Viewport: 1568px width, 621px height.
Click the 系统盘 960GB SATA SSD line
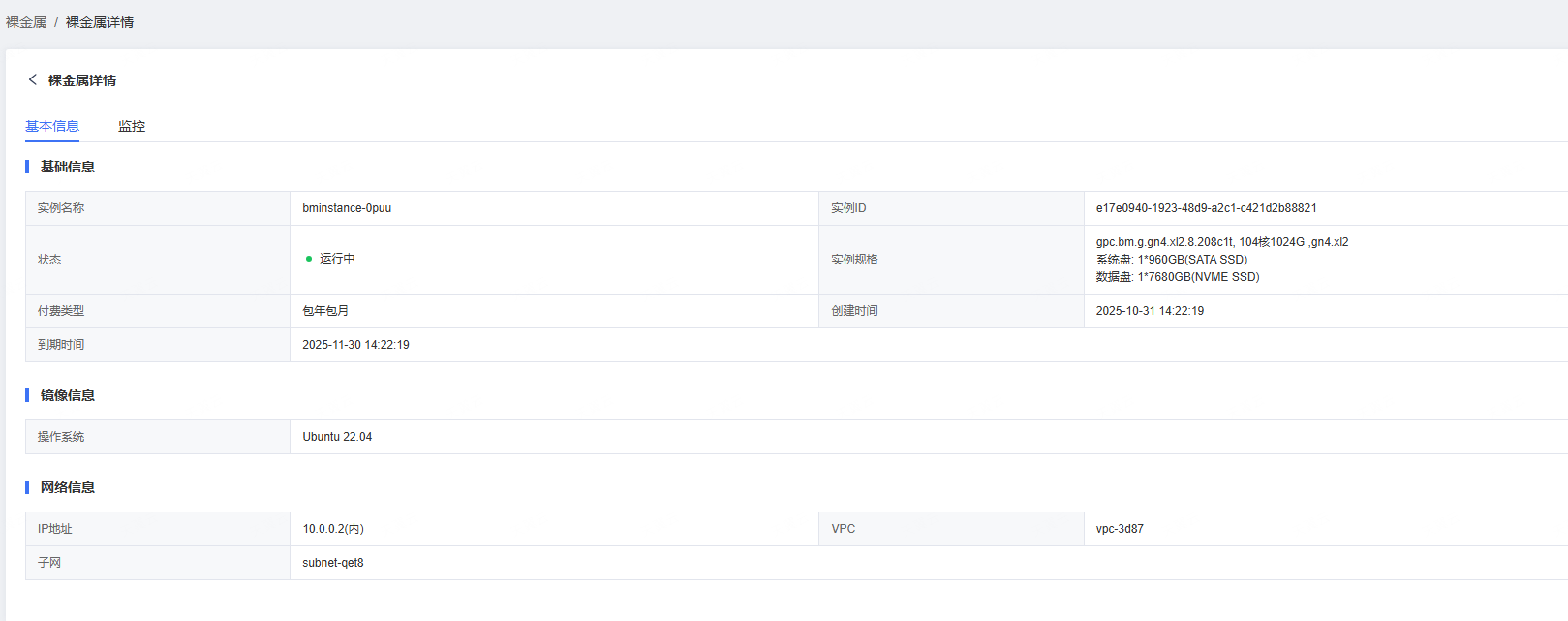(1171, 260)
